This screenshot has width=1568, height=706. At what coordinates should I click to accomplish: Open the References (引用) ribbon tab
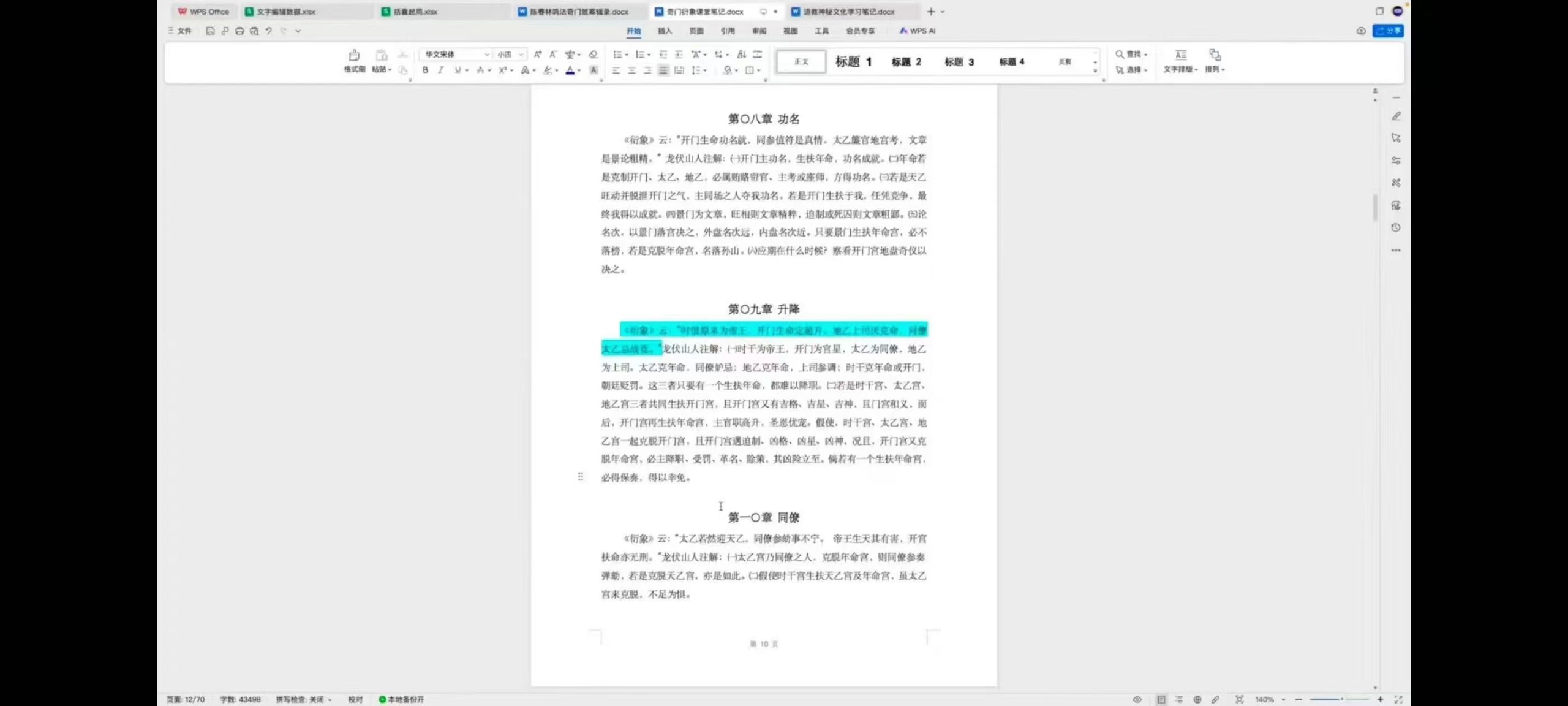[x=727, y=31]
